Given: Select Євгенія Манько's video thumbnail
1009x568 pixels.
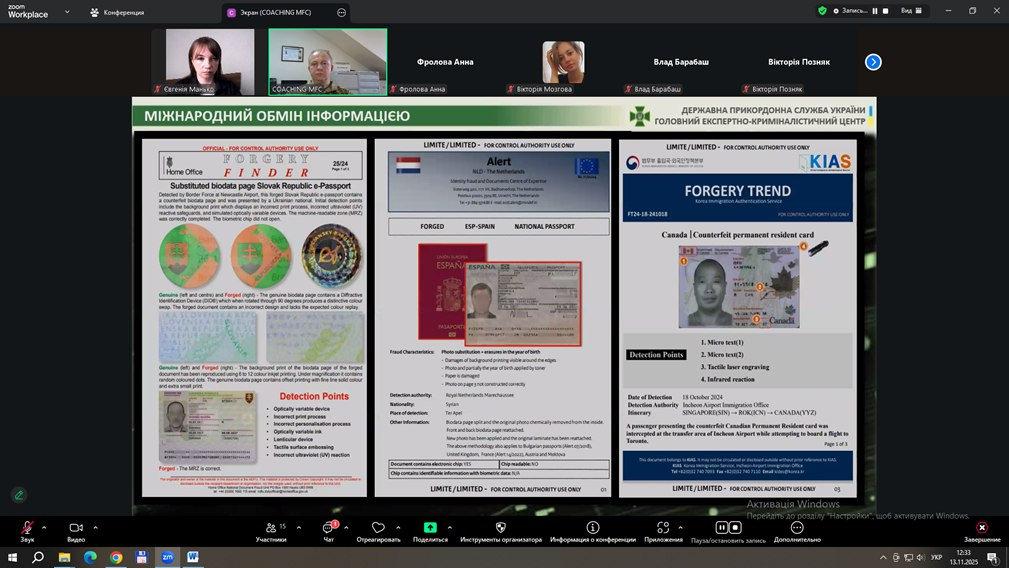Looking at the screenshot, I should click(x=210, y=62).
